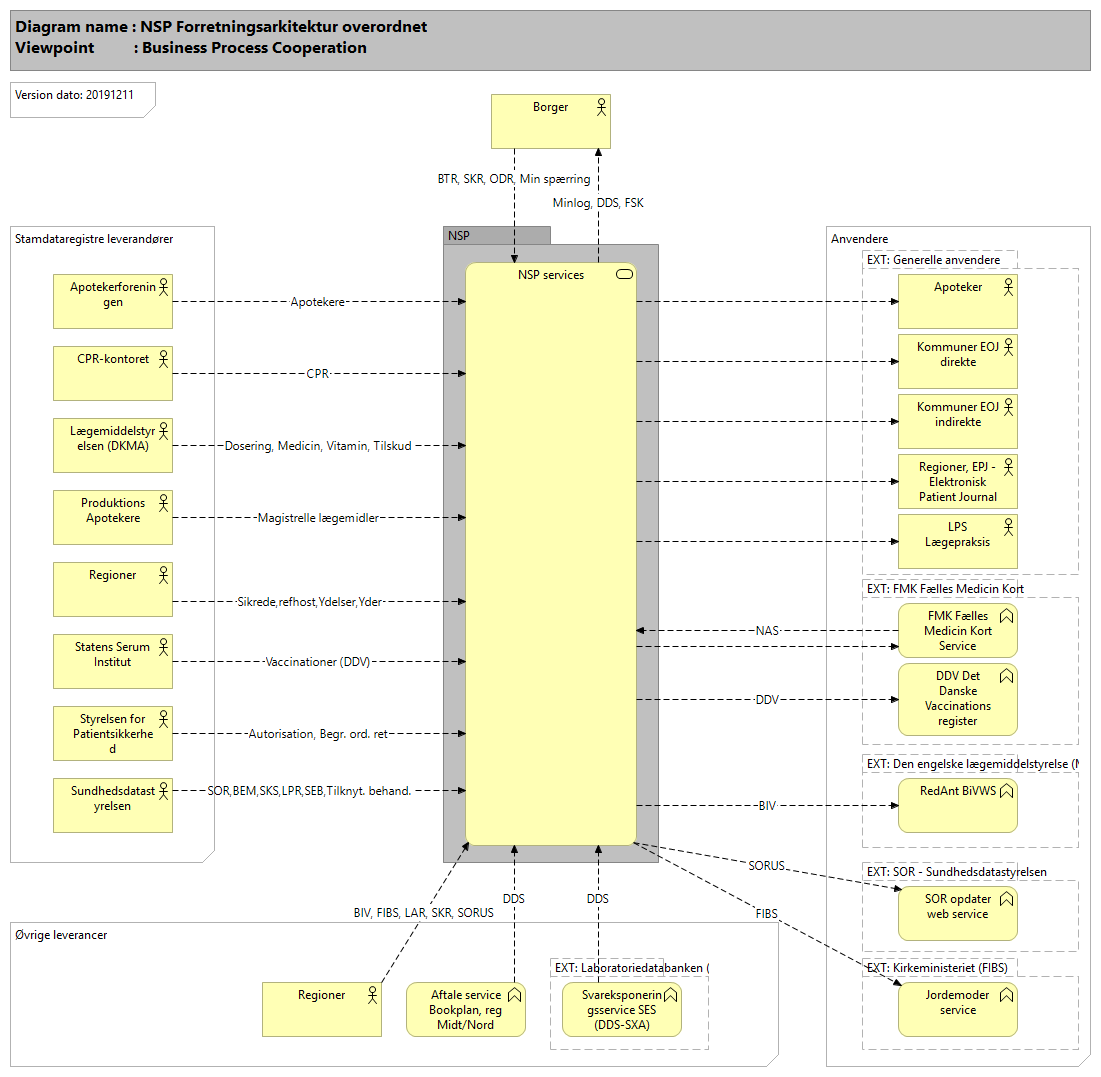Select the NSP package tab label

click(459, 236)
